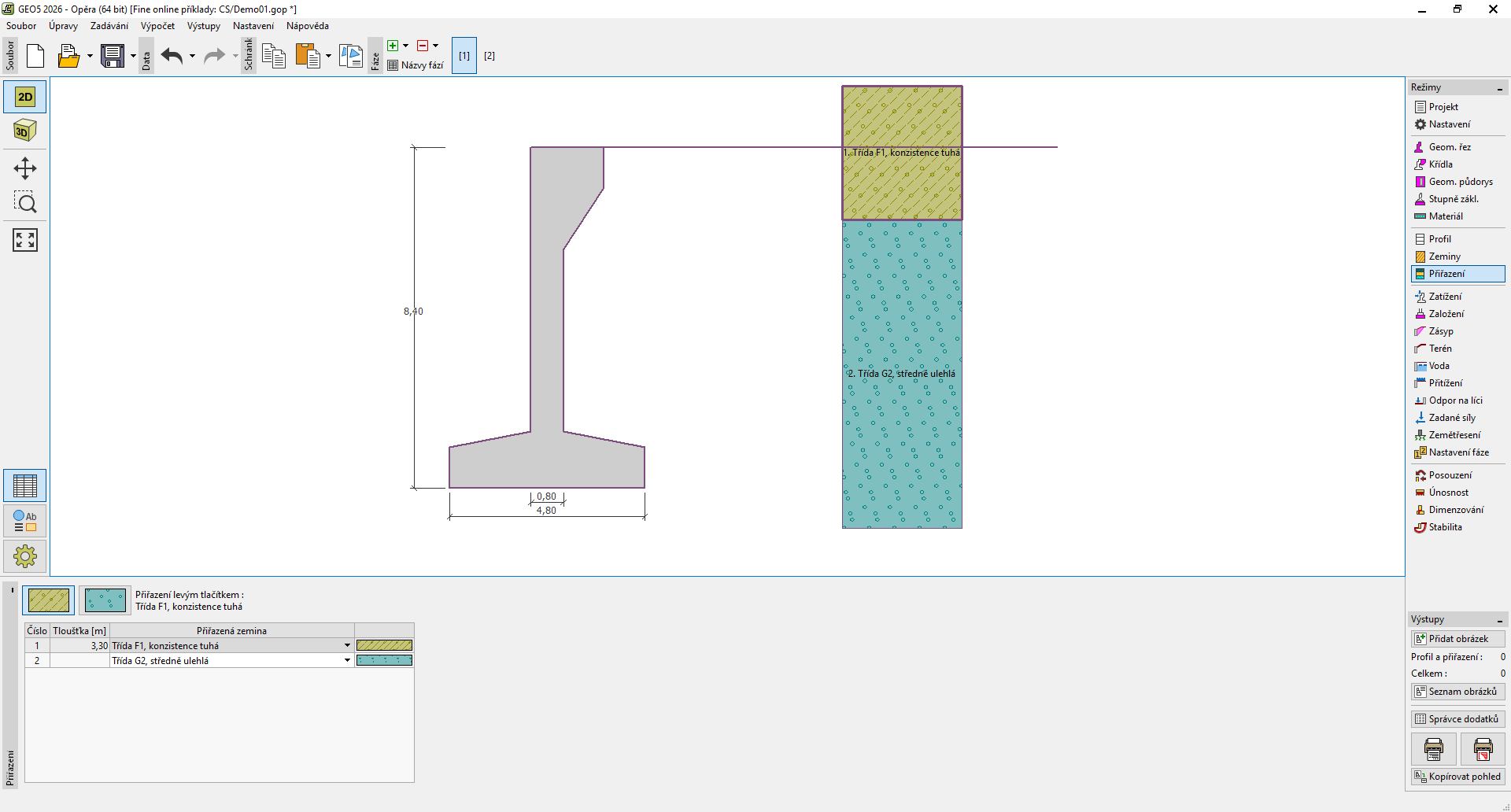Open the Zeminy mode in sidebar
Image resolution: width=1511 pixels, height=812 pixels.
[x=1444, y=257]
